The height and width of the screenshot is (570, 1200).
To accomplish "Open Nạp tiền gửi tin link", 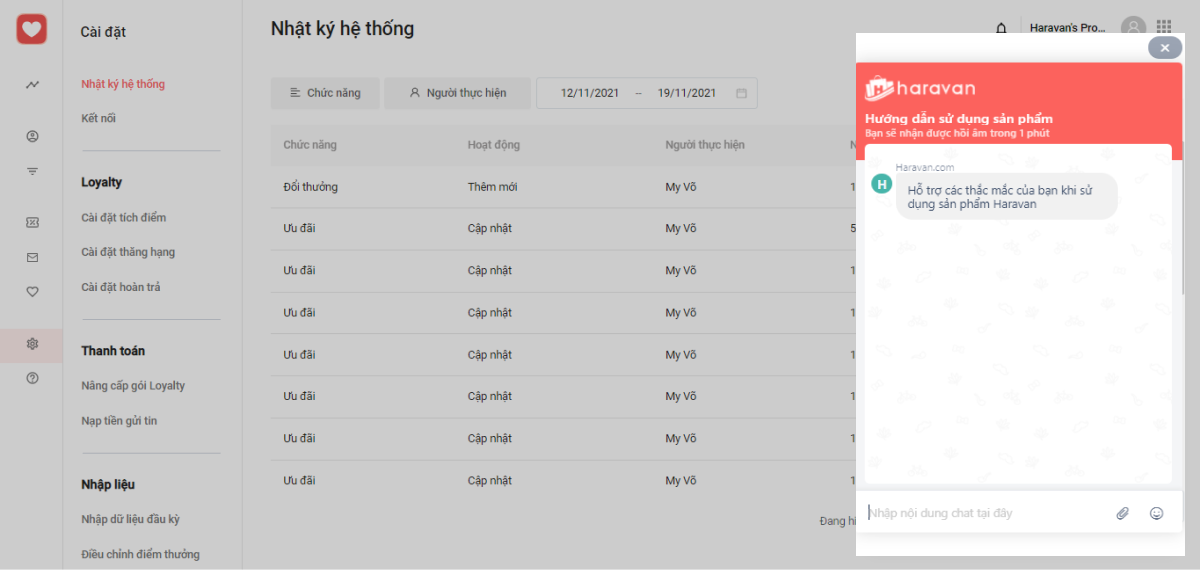I will 119,421.
